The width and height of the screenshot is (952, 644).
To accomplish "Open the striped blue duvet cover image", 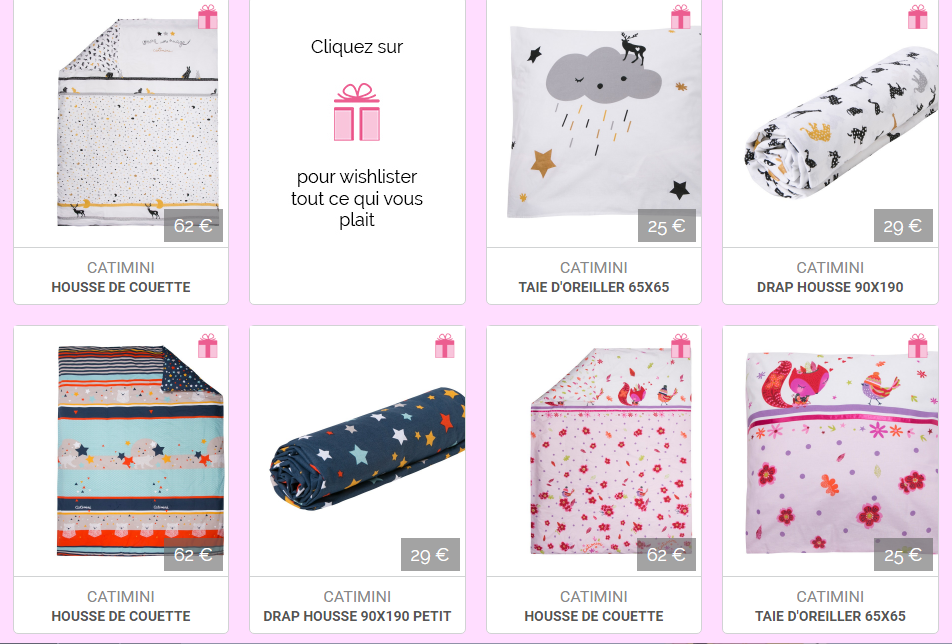I will coord(141,450).
